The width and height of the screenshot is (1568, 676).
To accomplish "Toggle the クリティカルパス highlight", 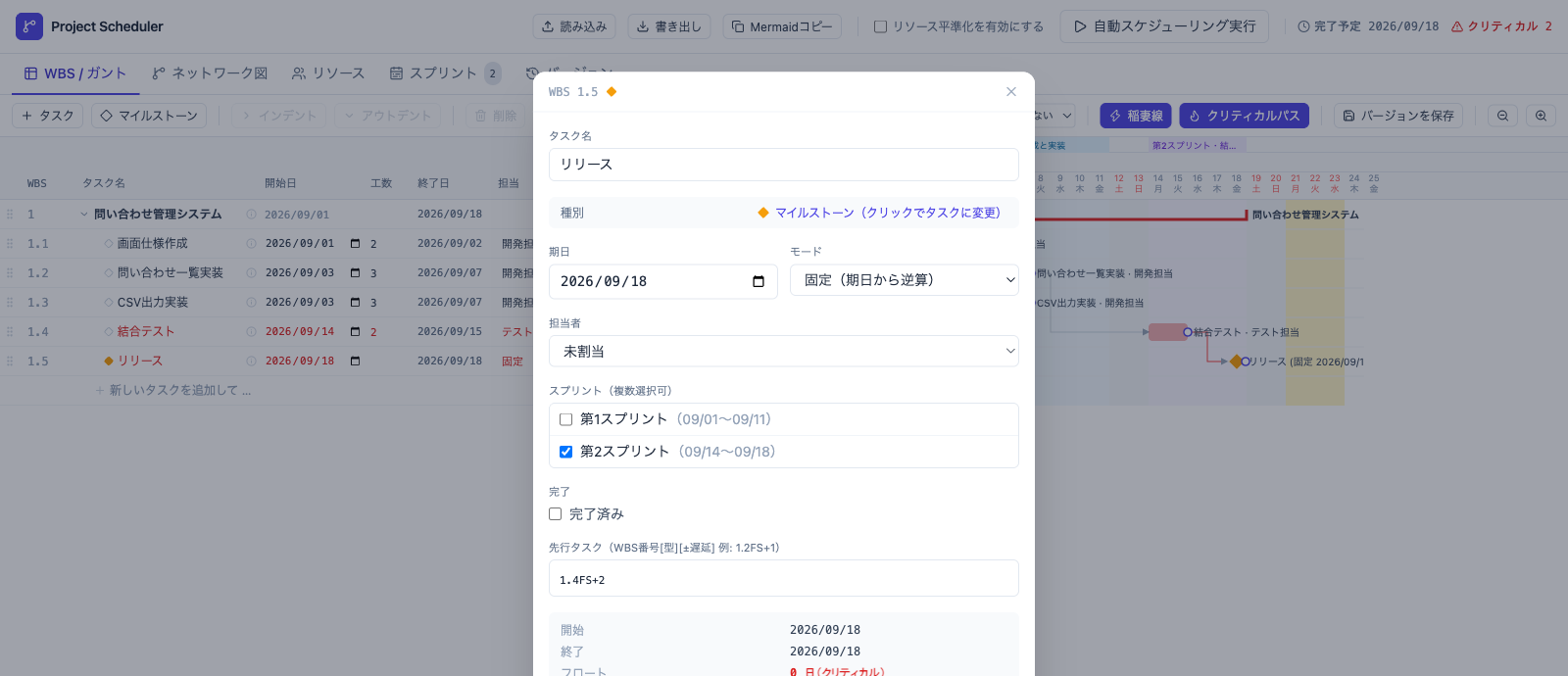I will tap(1245, 116).
